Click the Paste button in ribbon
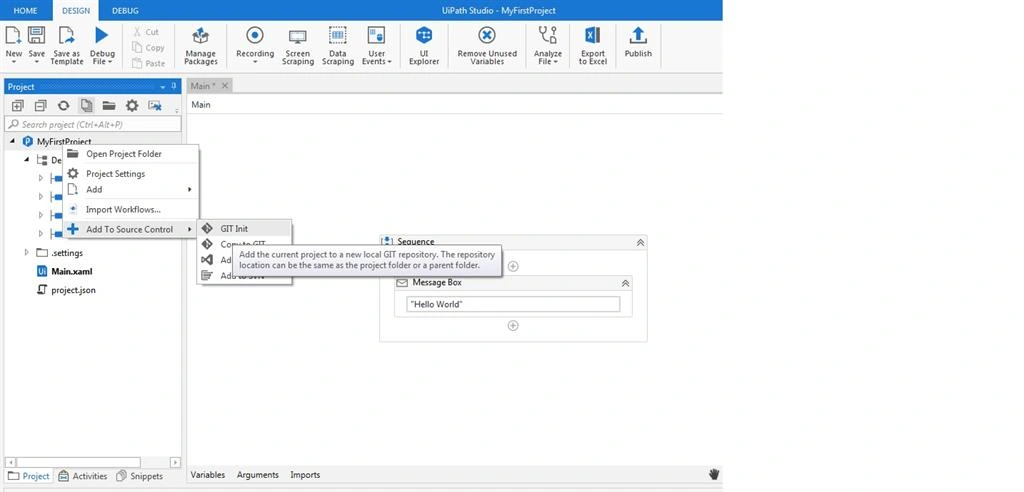 pyautogui.click(x=148, y=63)
